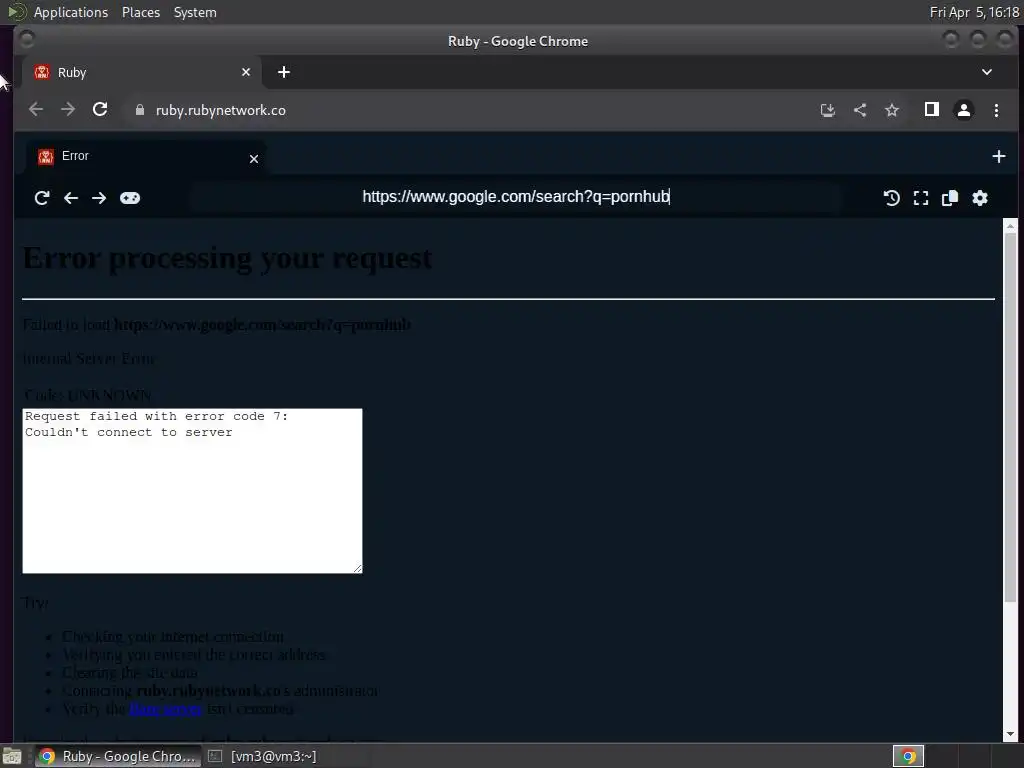The height and width of the screenshot is (768, 1024).
Task: Open Ruby settings gear
Action: pos(980,198)
